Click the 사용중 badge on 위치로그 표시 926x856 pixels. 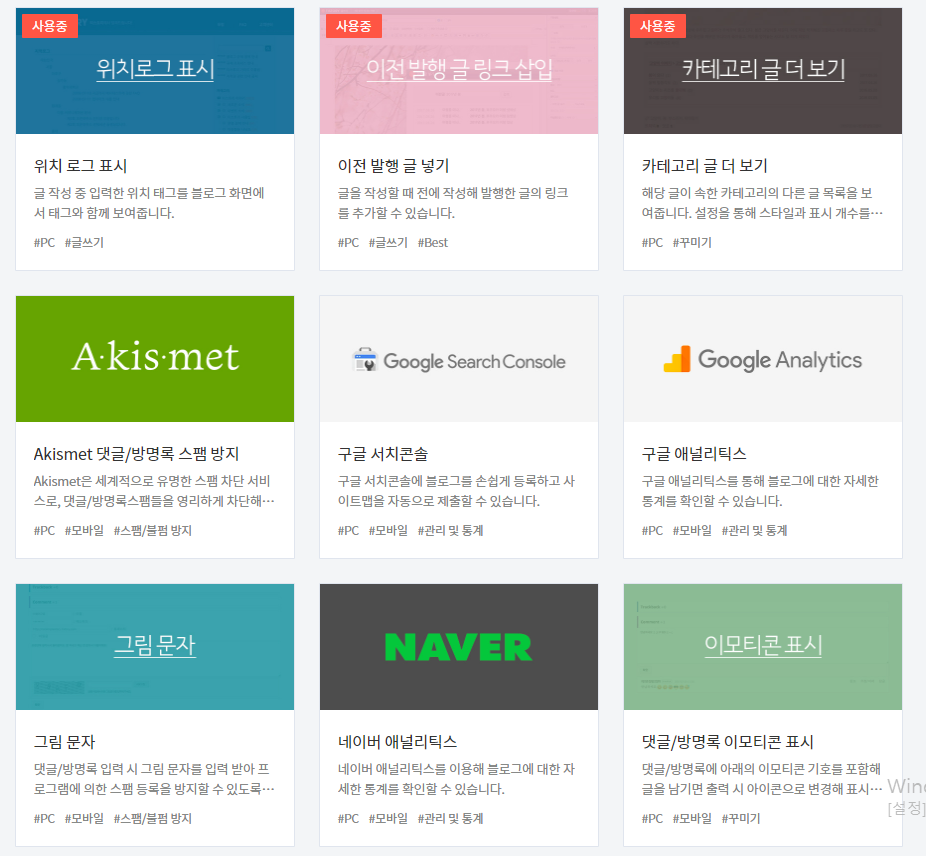(50, 26)
